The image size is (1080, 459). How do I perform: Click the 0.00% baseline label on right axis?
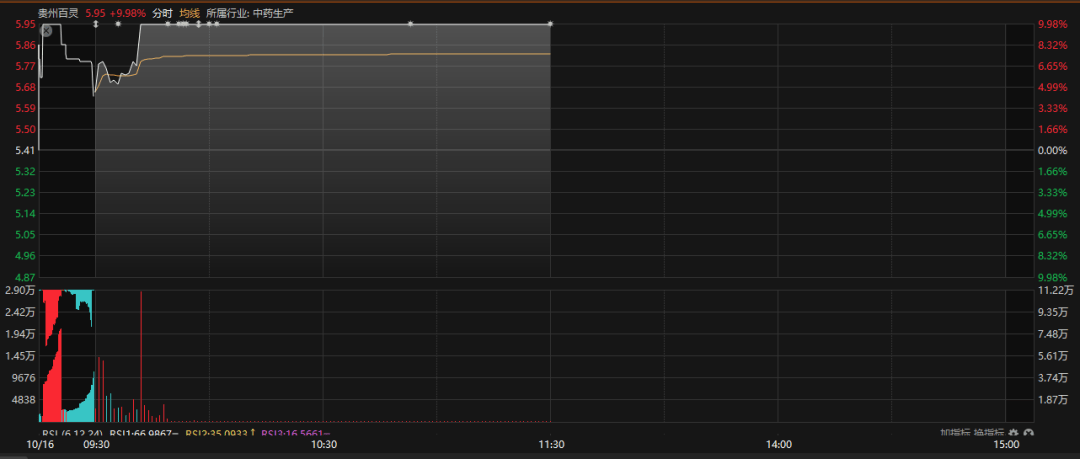pos(1052,150)
